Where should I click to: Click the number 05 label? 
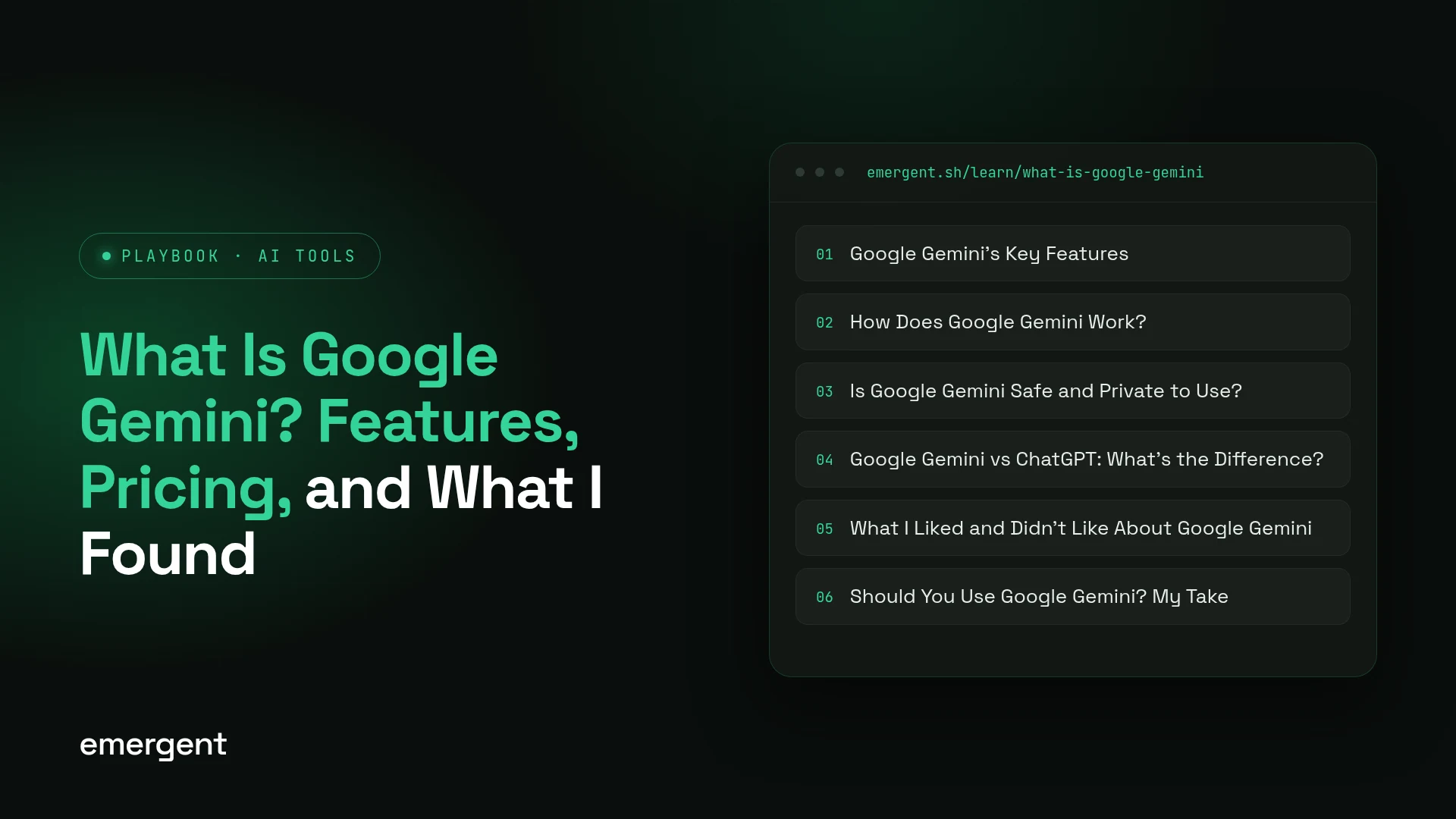tap(824, 529)
